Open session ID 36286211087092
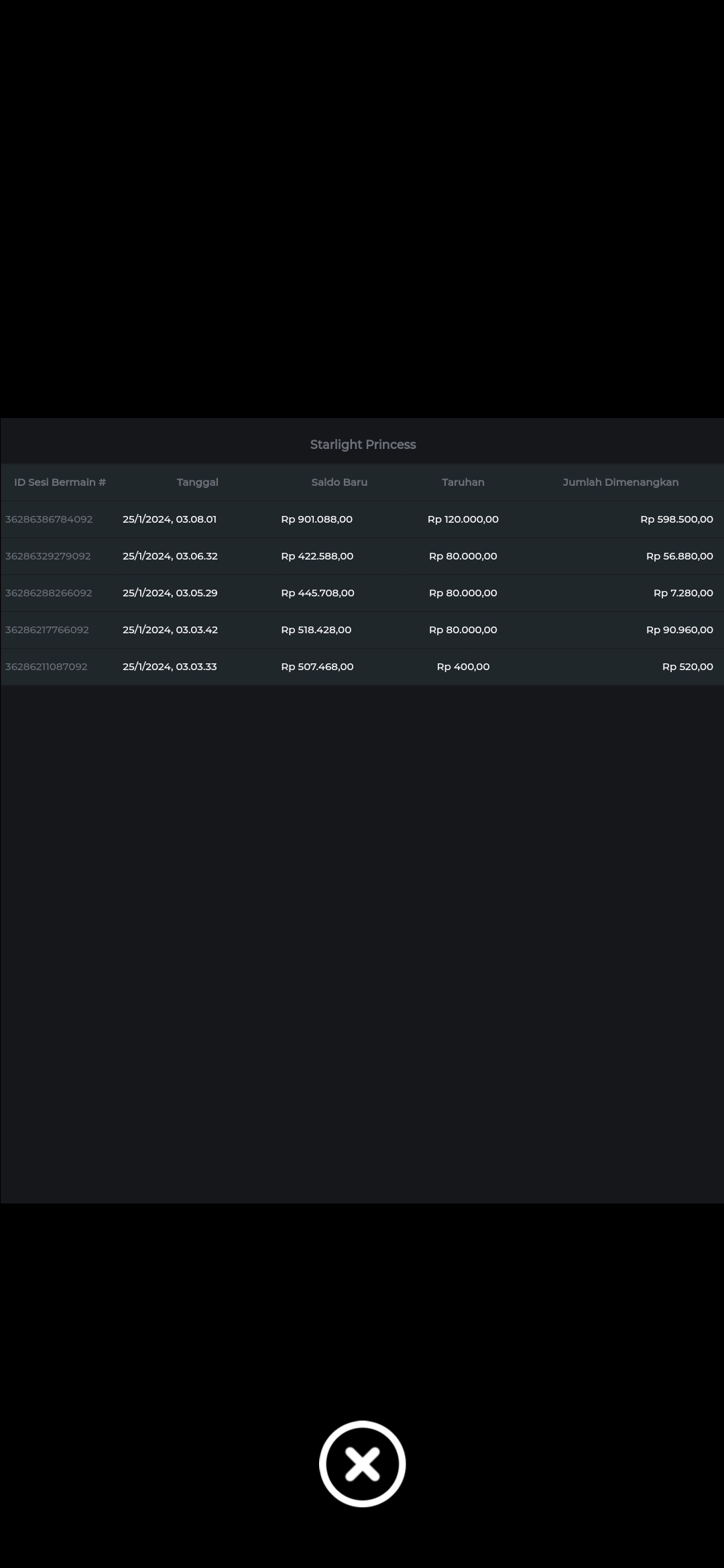Screen dimensions: 724x1568 [x=46, y=667]
